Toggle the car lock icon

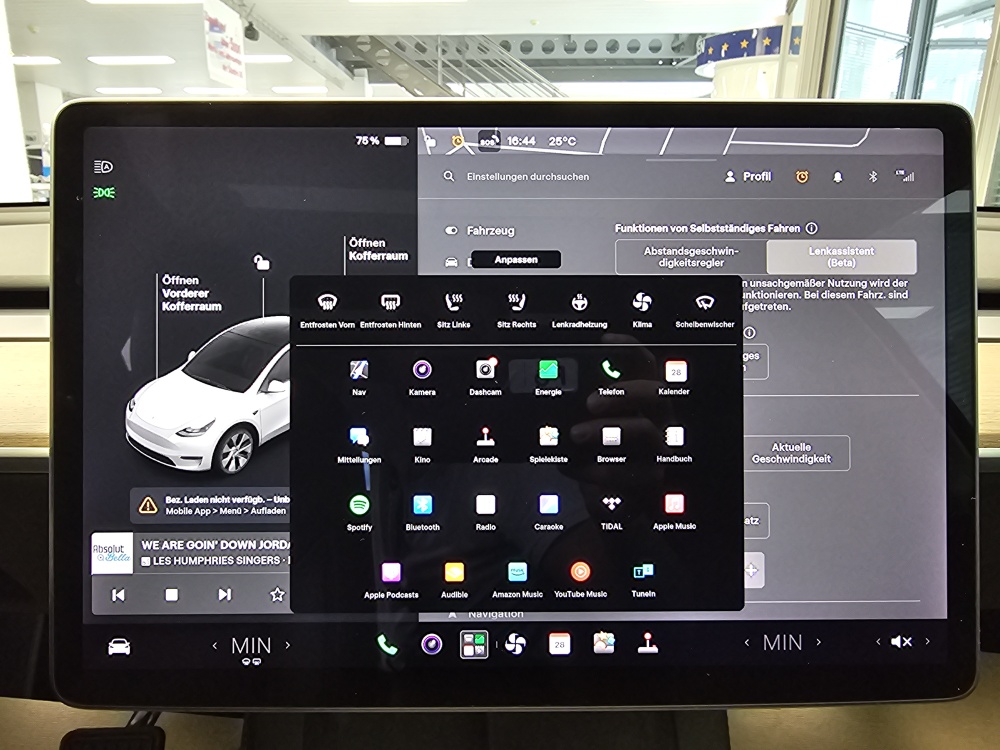[261, 262]
